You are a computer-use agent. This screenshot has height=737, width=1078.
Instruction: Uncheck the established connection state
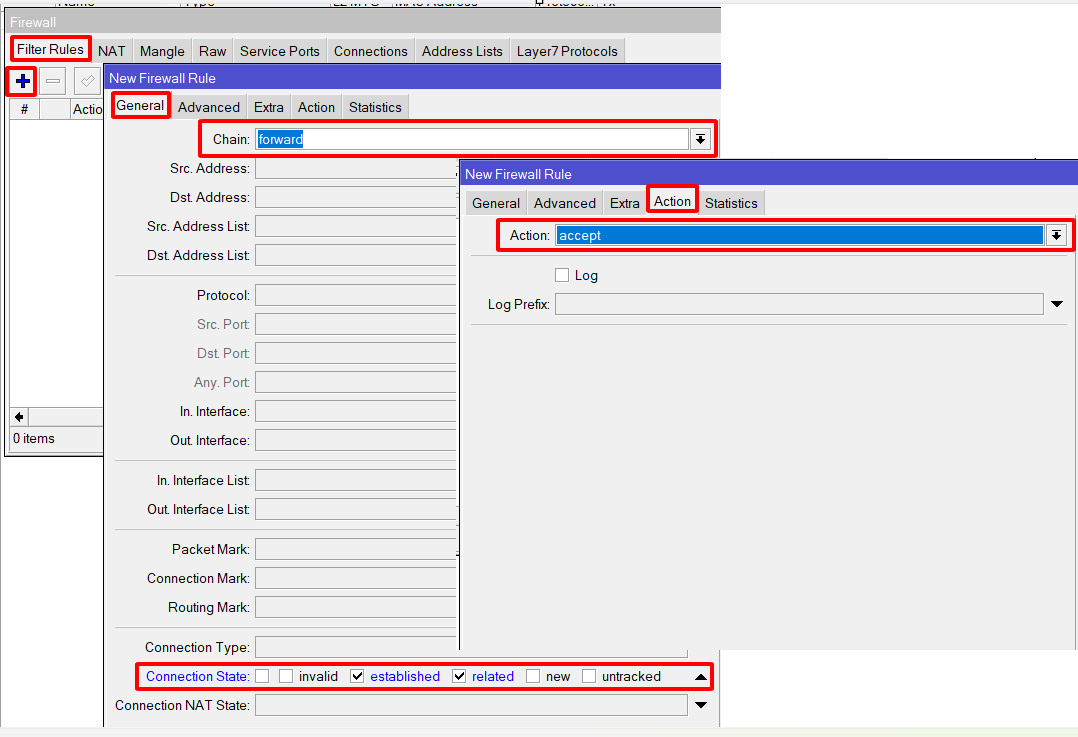click(x=357, y=676)
